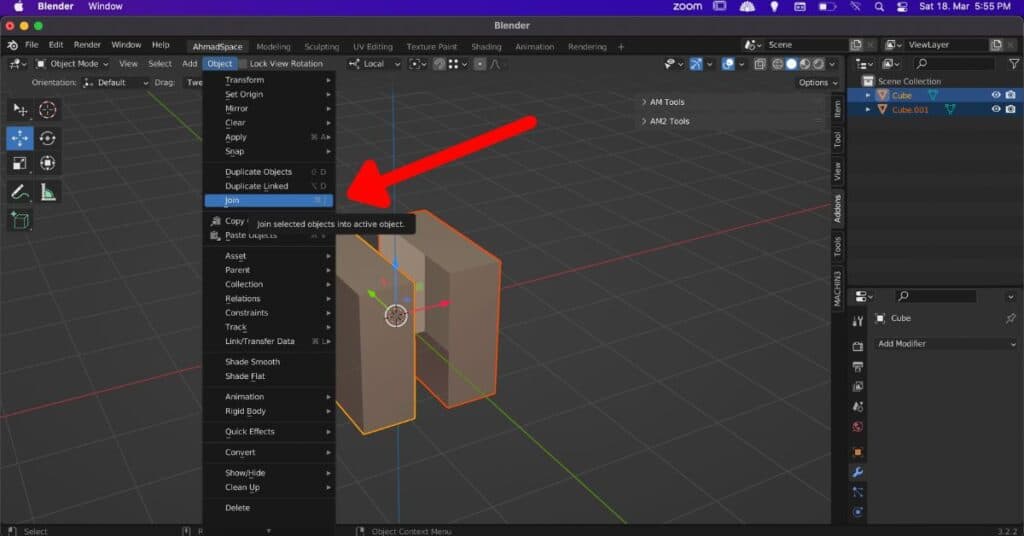This screenshot has width=1024, height=536.
Task: Pin the Cube properties context
Action: (x=1010, y=318)
